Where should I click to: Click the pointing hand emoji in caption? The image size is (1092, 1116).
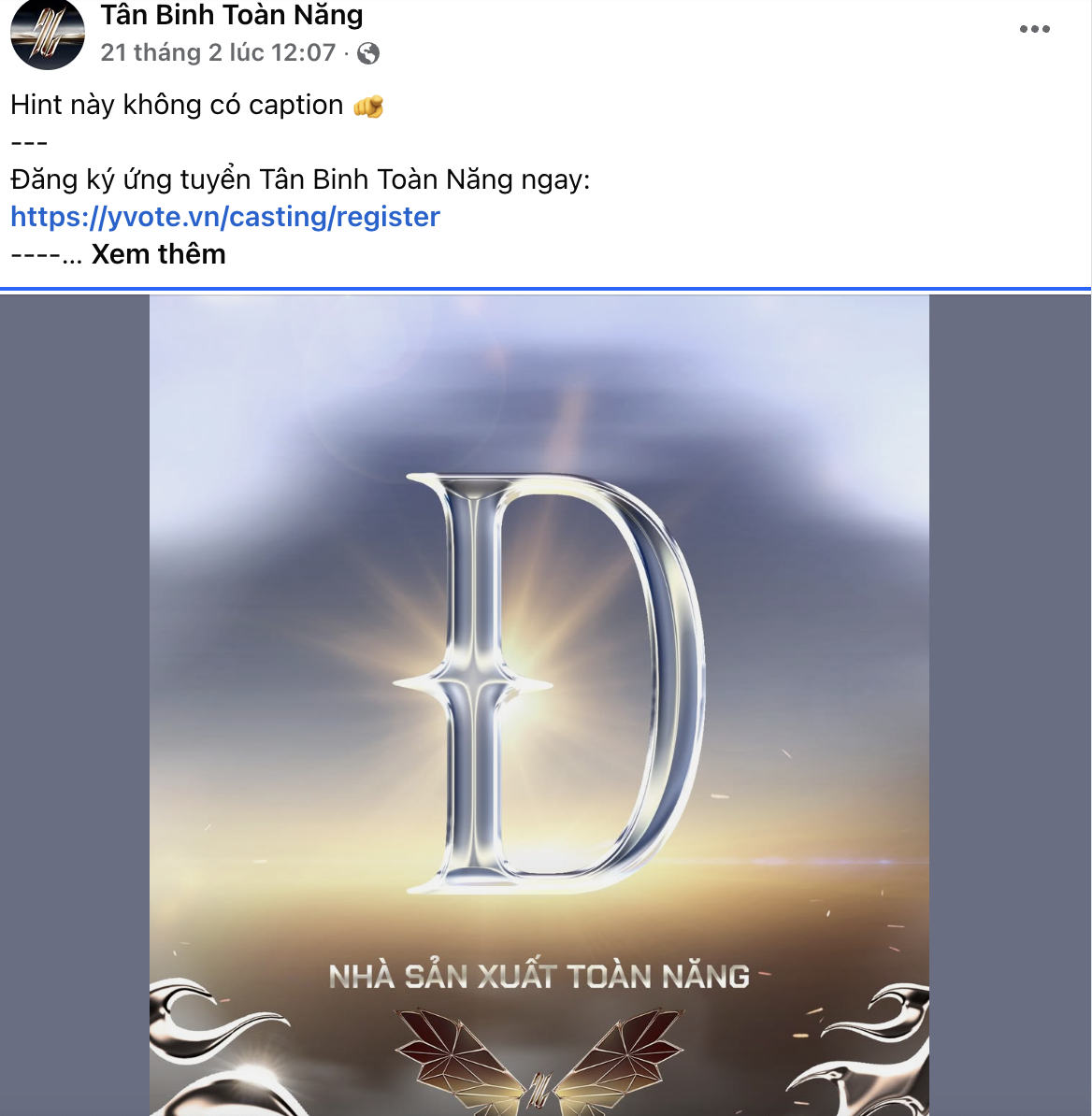coord(368,106)
